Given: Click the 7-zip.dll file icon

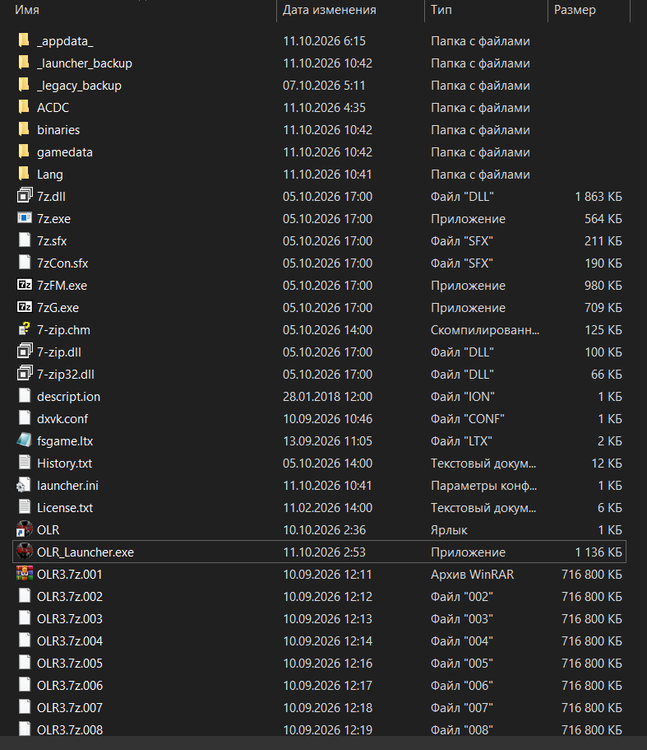Looking at the screenshot, I should click(x=24, y=352).
